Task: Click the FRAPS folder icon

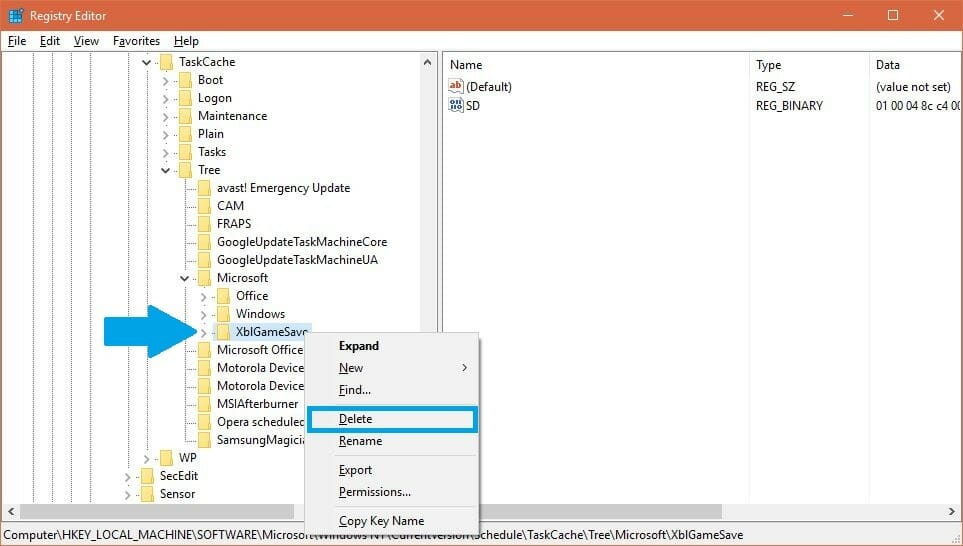Action: 205,224
